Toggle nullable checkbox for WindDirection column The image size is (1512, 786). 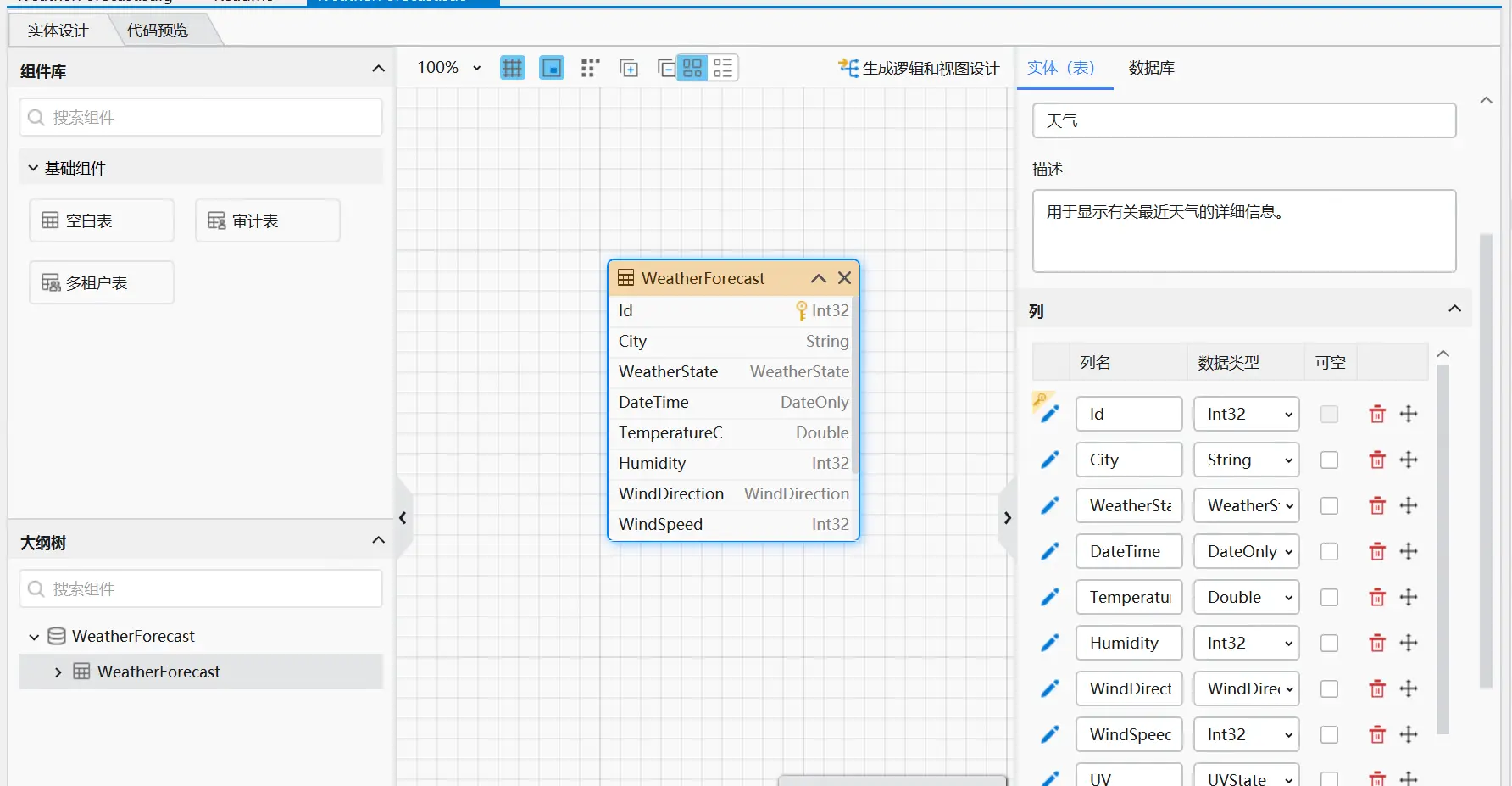click(1329, 688)
